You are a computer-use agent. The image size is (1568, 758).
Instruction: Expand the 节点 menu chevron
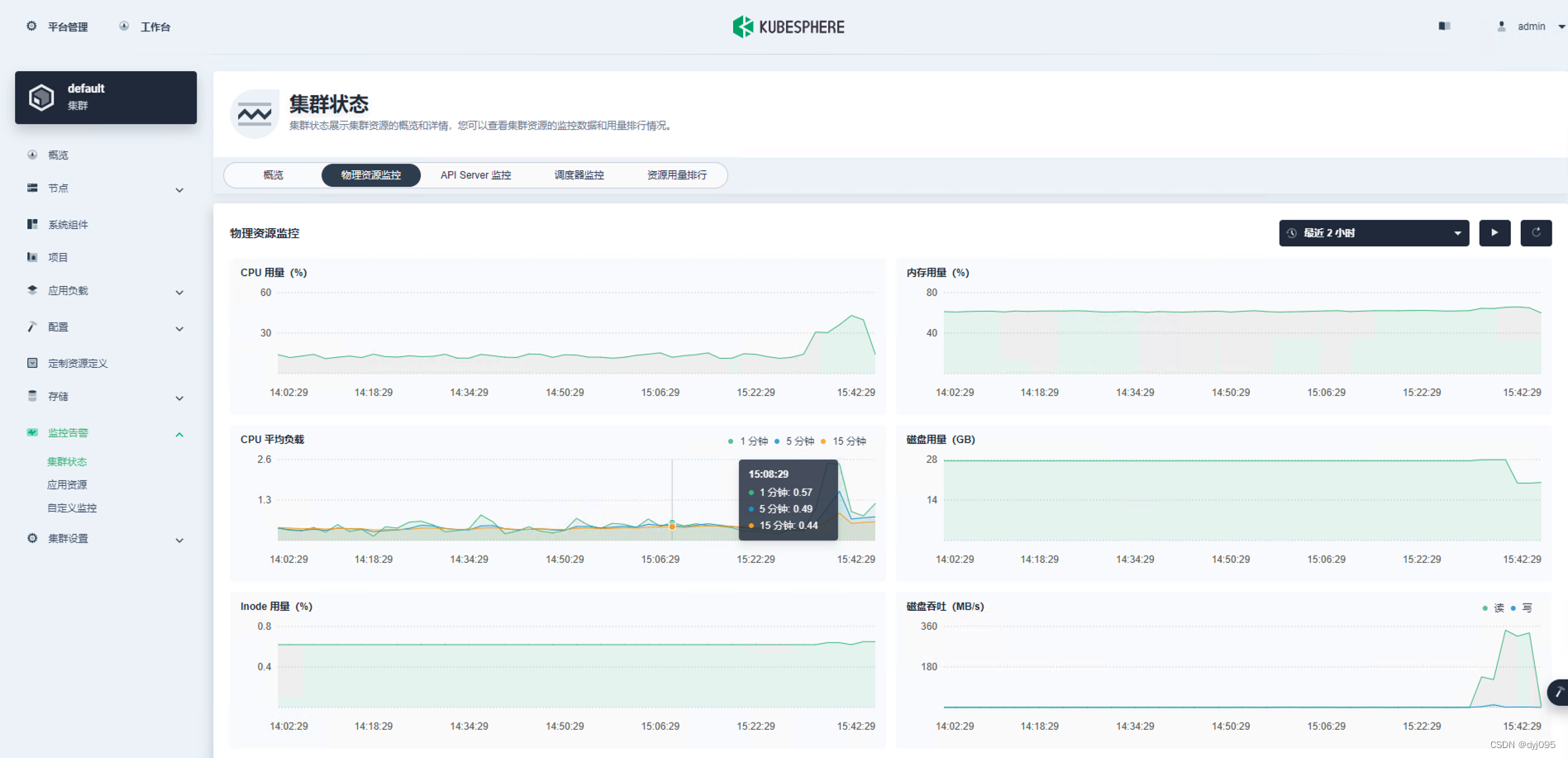tap(179, 190)
